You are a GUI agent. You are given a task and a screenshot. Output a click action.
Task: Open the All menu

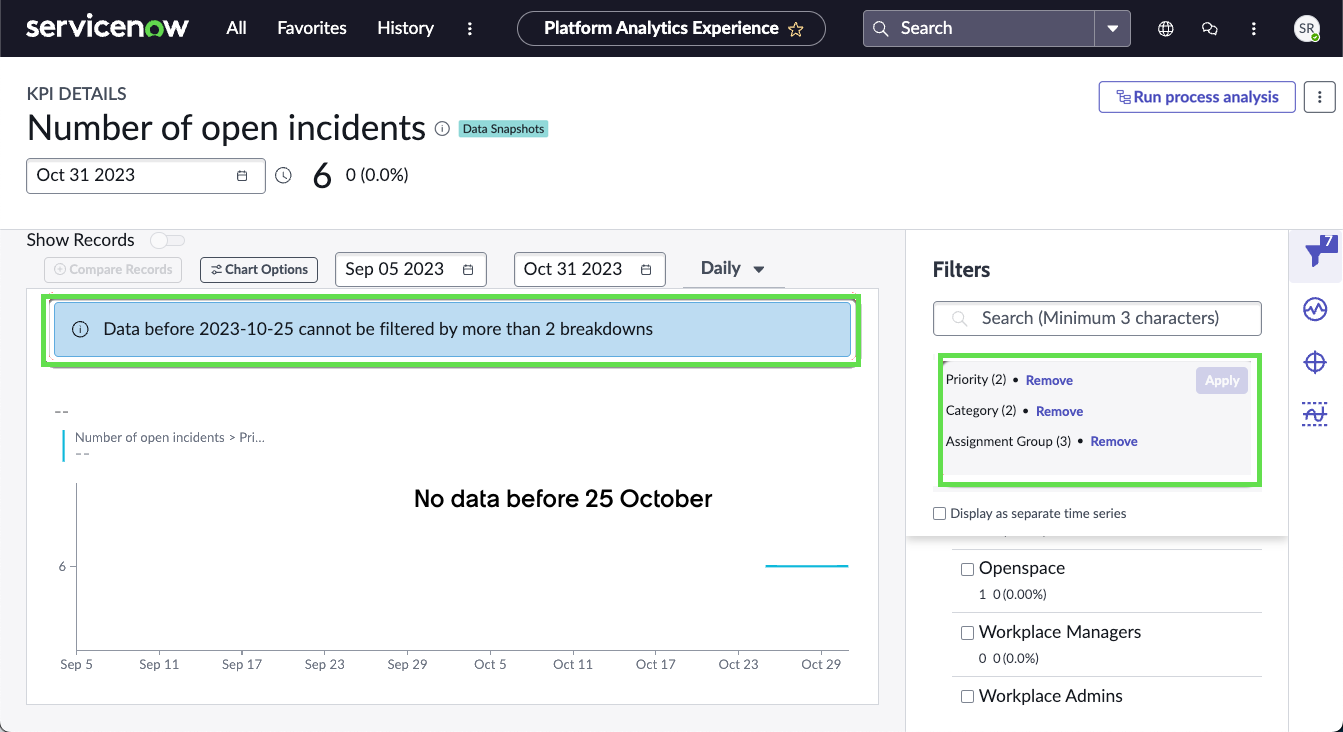click(x=236, y=28)
